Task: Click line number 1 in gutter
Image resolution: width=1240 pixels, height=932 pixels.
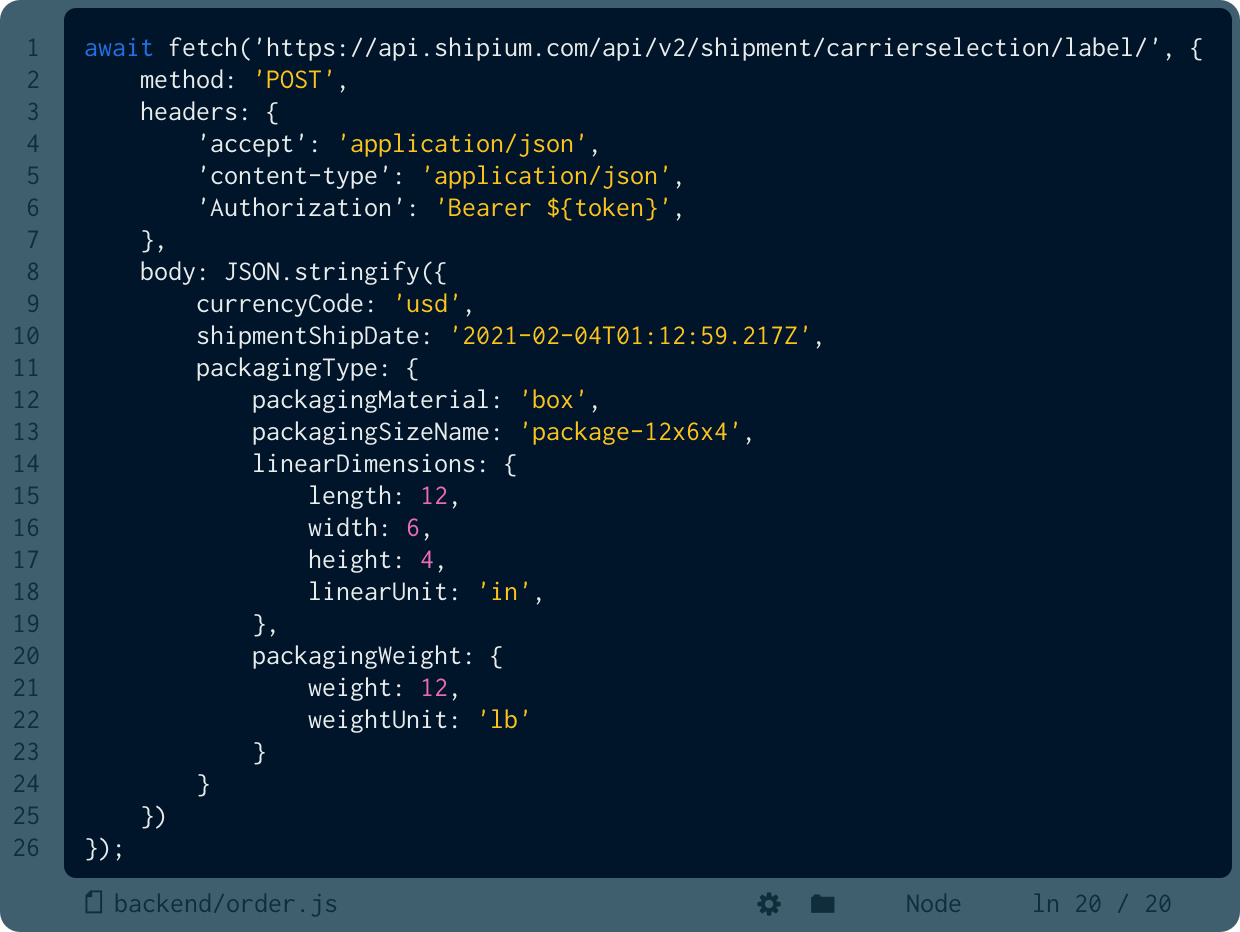Action: pos(33,48)
